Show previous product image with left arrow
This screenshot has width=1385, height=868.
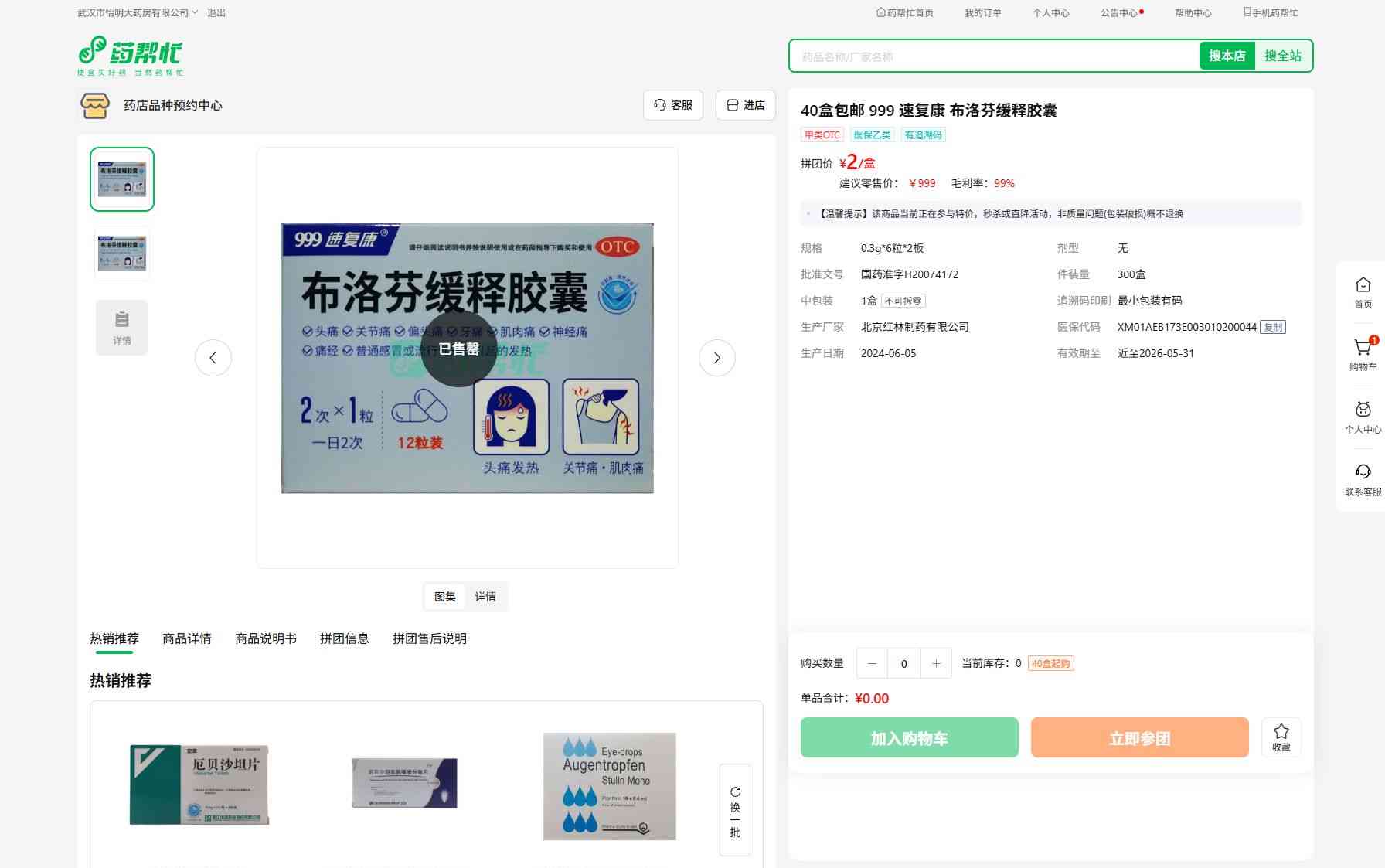(213, 358)
